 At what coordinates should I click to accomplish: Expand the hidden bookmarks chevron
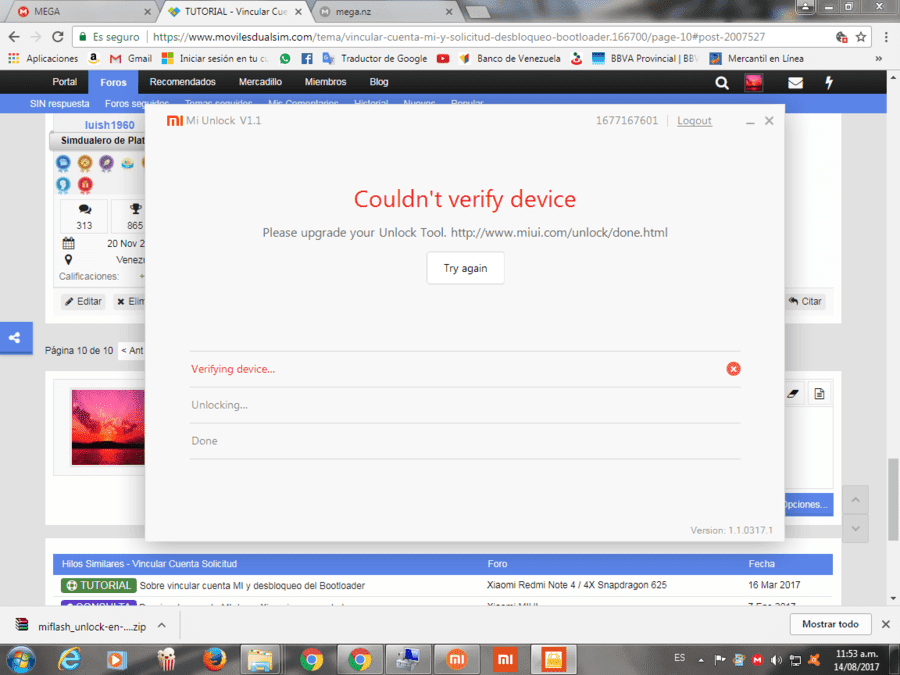pos(878,59)
